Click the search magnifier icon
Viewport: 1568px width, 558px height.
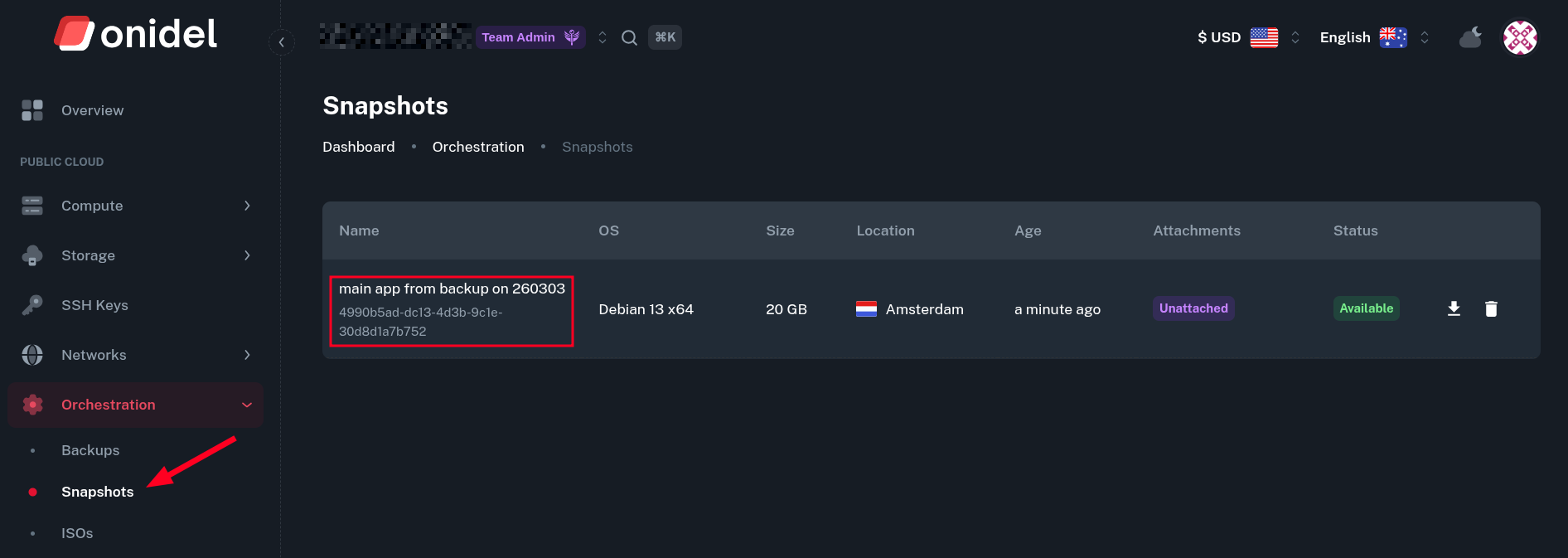[629, 37]
